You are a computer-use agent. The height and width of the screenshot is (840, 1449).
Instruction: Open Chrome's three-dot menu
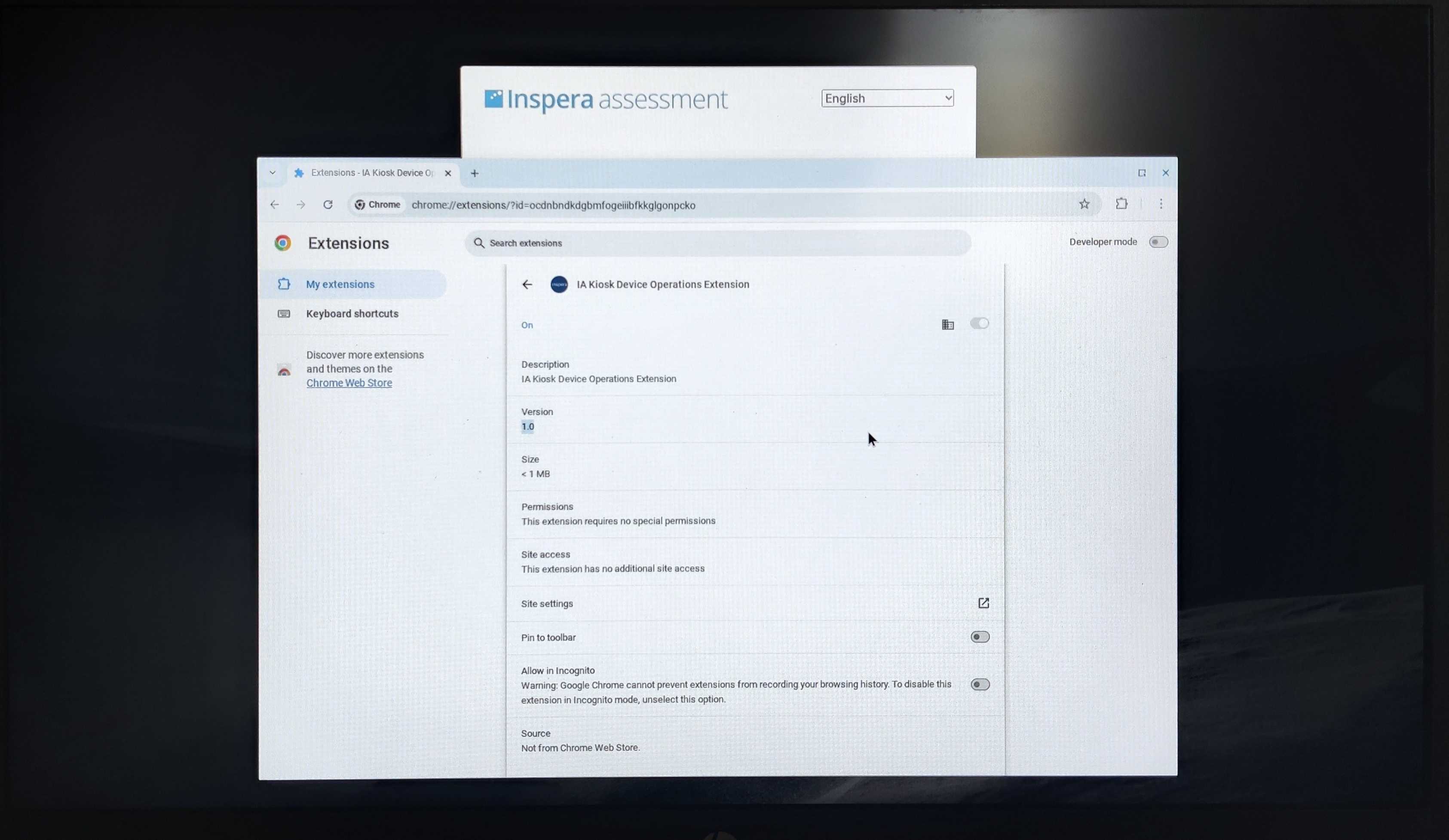(x=1161, y=204)
